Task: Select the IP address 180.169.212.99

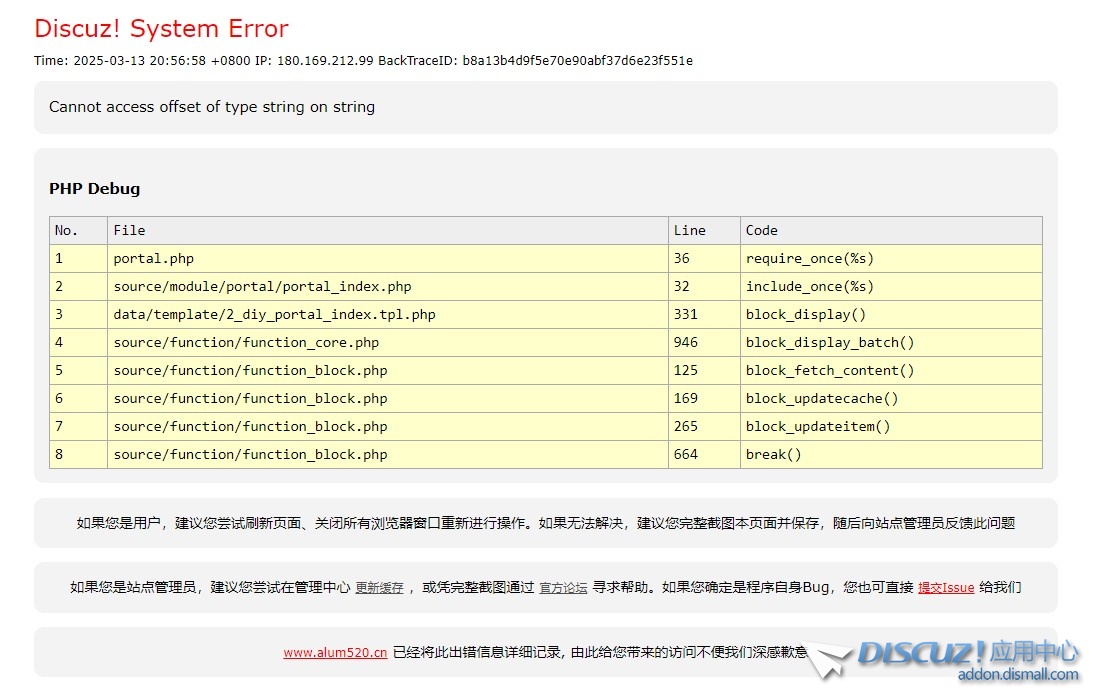Action: 325,61
